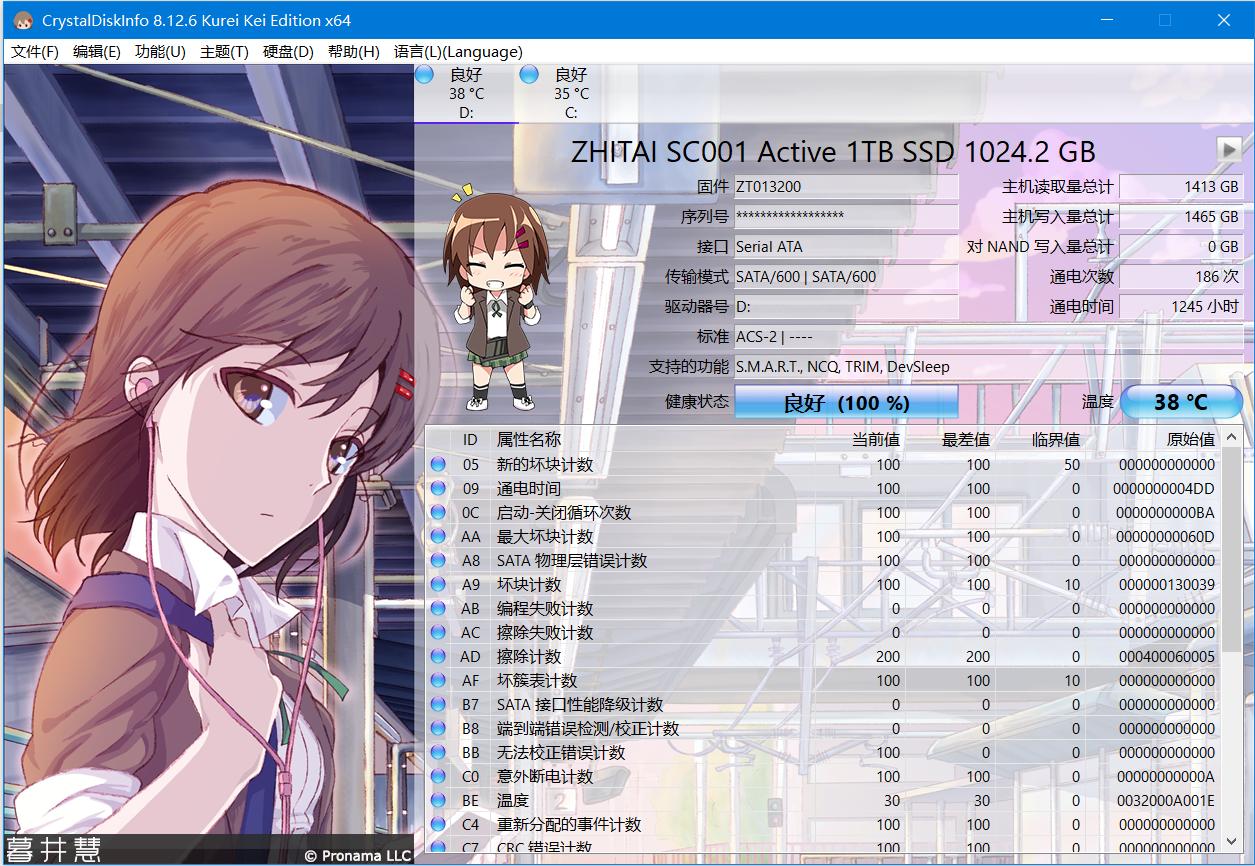
Task: Close the CrystalDiskInfo window
Action: point(1224,20)
